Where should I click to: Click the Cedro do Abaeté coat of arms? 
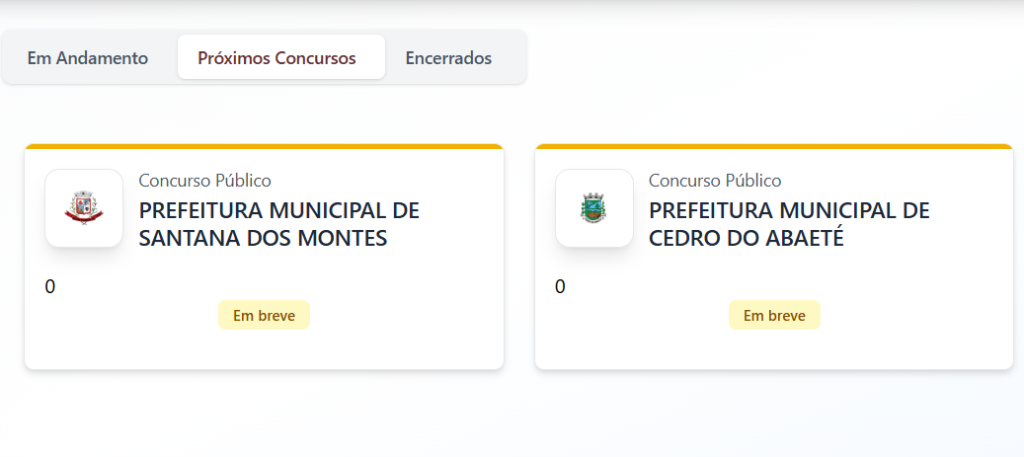coord(594,208)
